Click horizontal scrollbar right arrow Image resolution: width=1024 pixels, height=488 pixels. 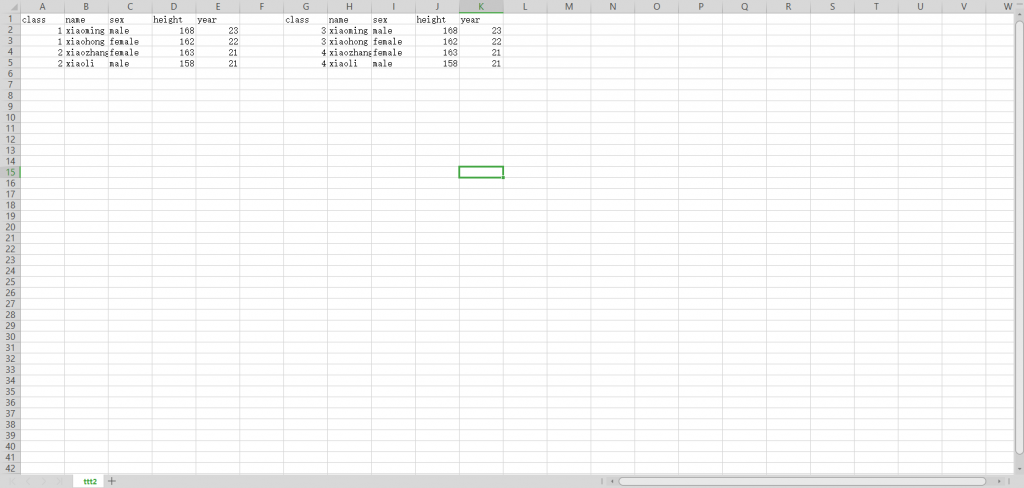click(x=1001, y=481)
